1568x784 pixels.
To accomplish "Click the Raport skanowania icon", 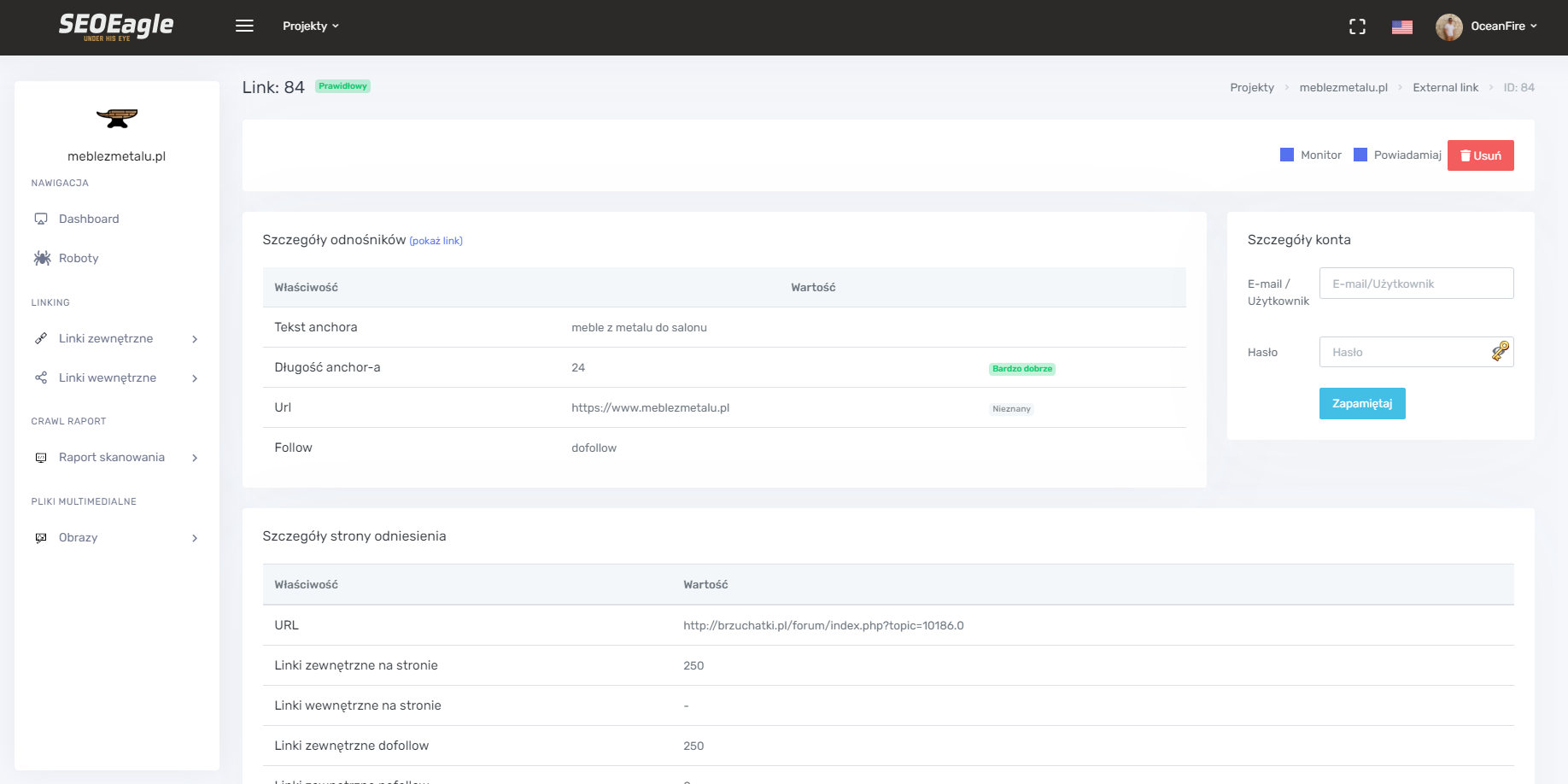I will pos(41,458).
